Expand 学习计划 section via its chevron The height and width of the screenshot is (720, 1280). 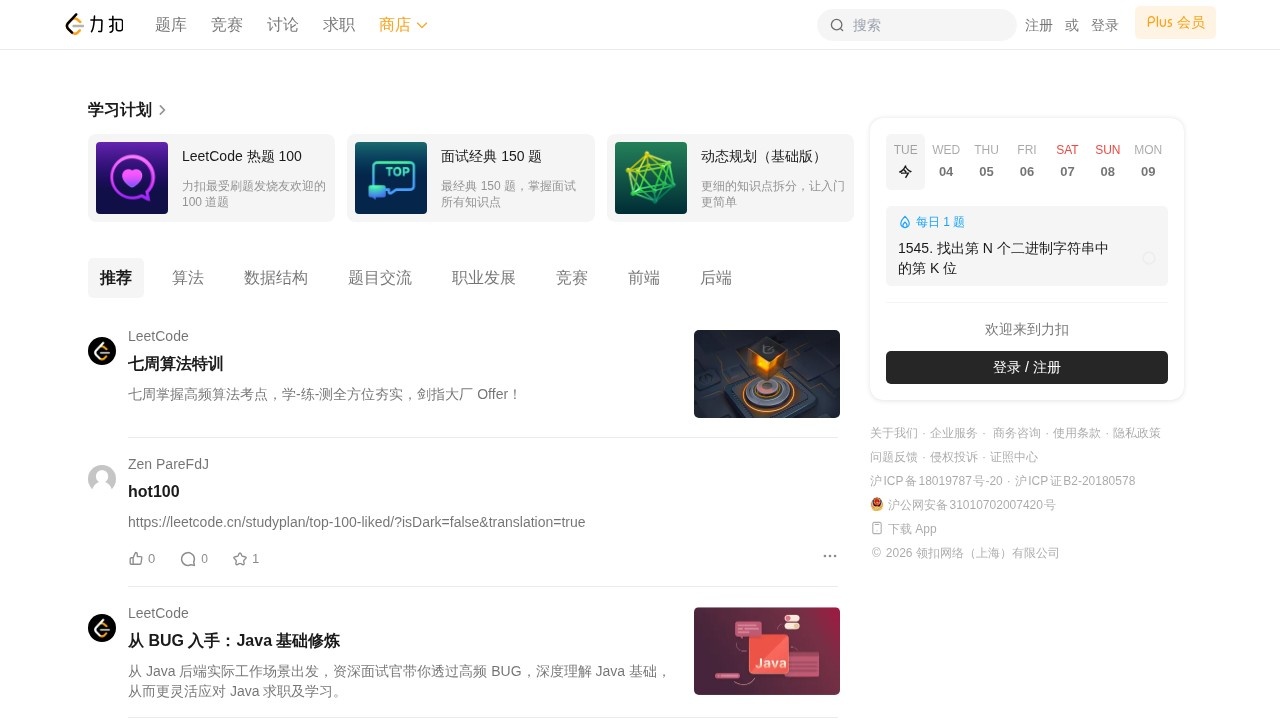[162, 110]
